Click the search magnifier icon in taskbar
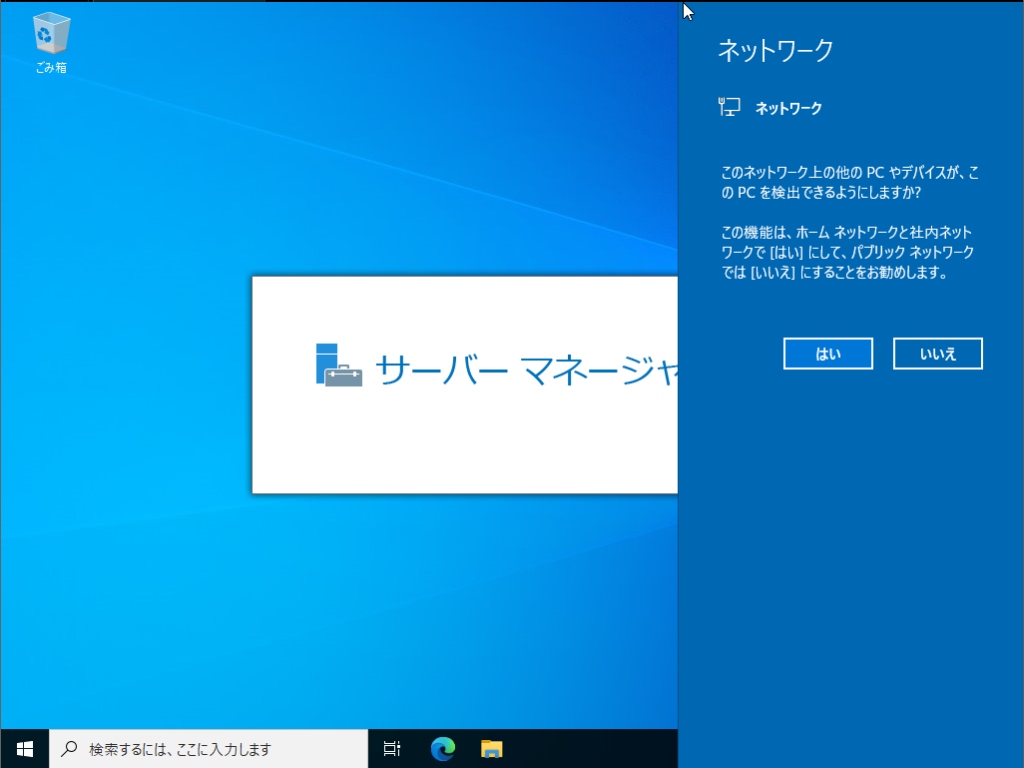This screenshot has width=1024, height=768. click(x=69, y=748)
